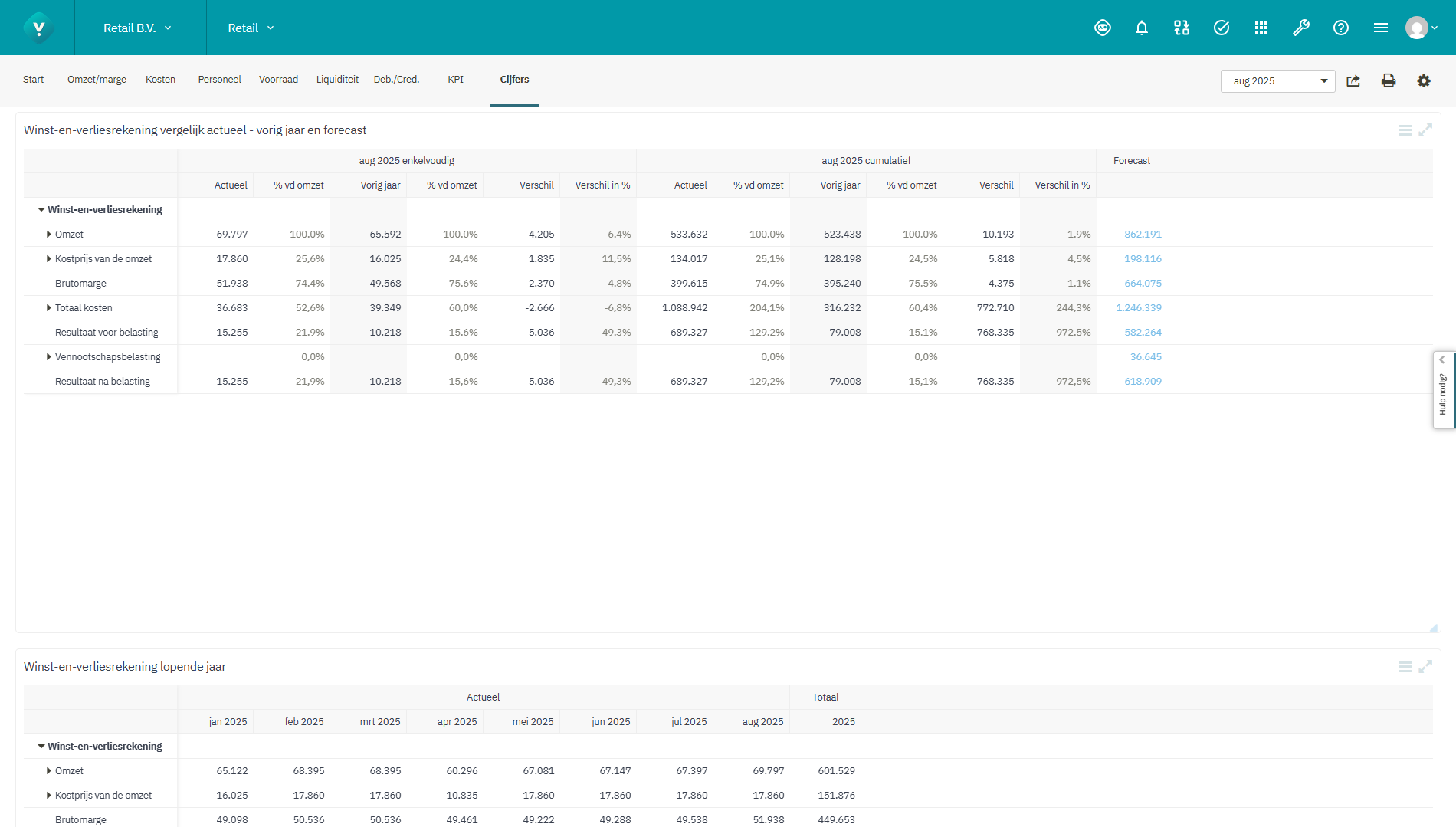Open the aug 2025 period dropdown
The width and height of the screenshot is (1456, 827).
pyautogui.click(x=1277, y=80)
